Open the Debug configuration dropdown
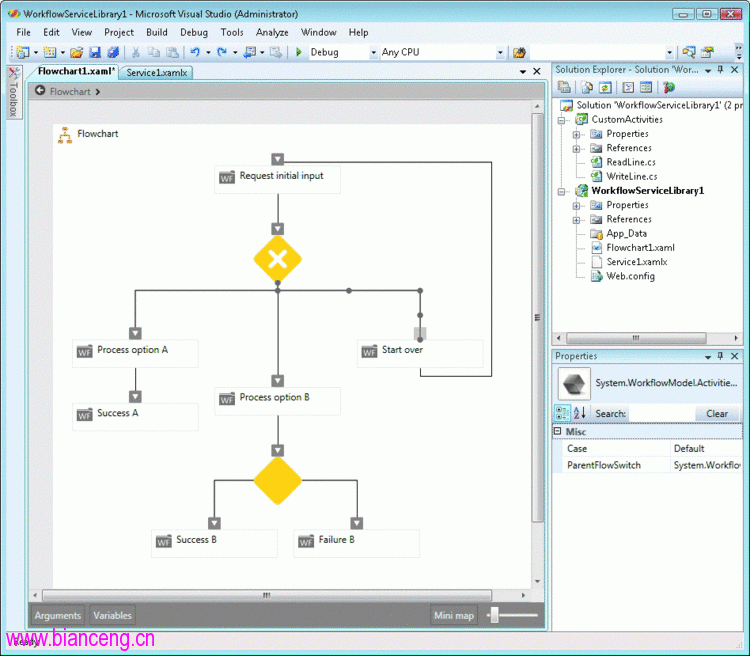The height and width of the screenshot is (656, 750). click(374, 53)
